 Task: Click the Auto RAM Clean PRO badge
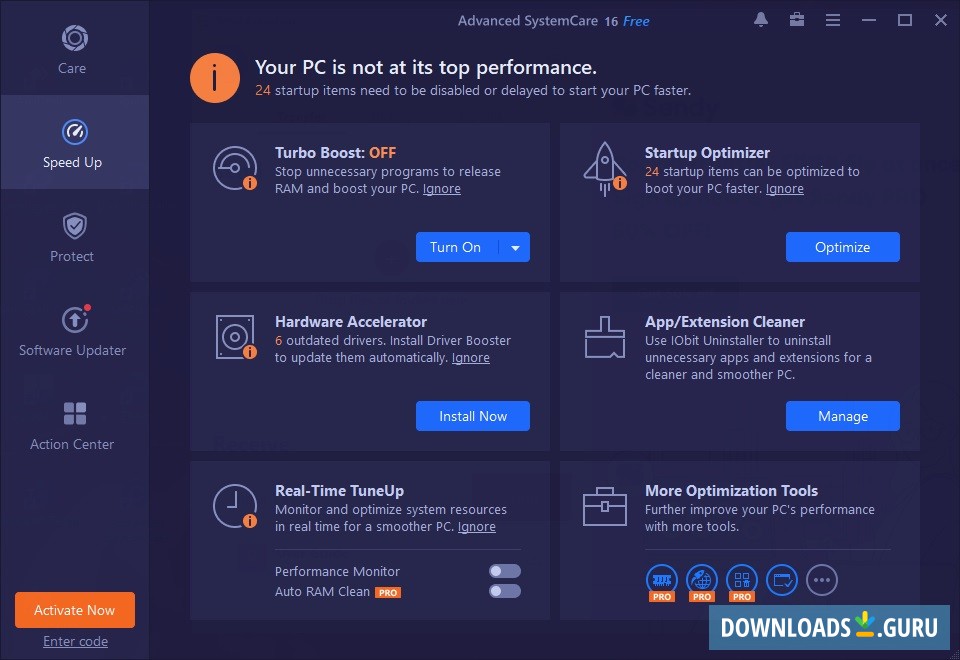coord(388,593)
